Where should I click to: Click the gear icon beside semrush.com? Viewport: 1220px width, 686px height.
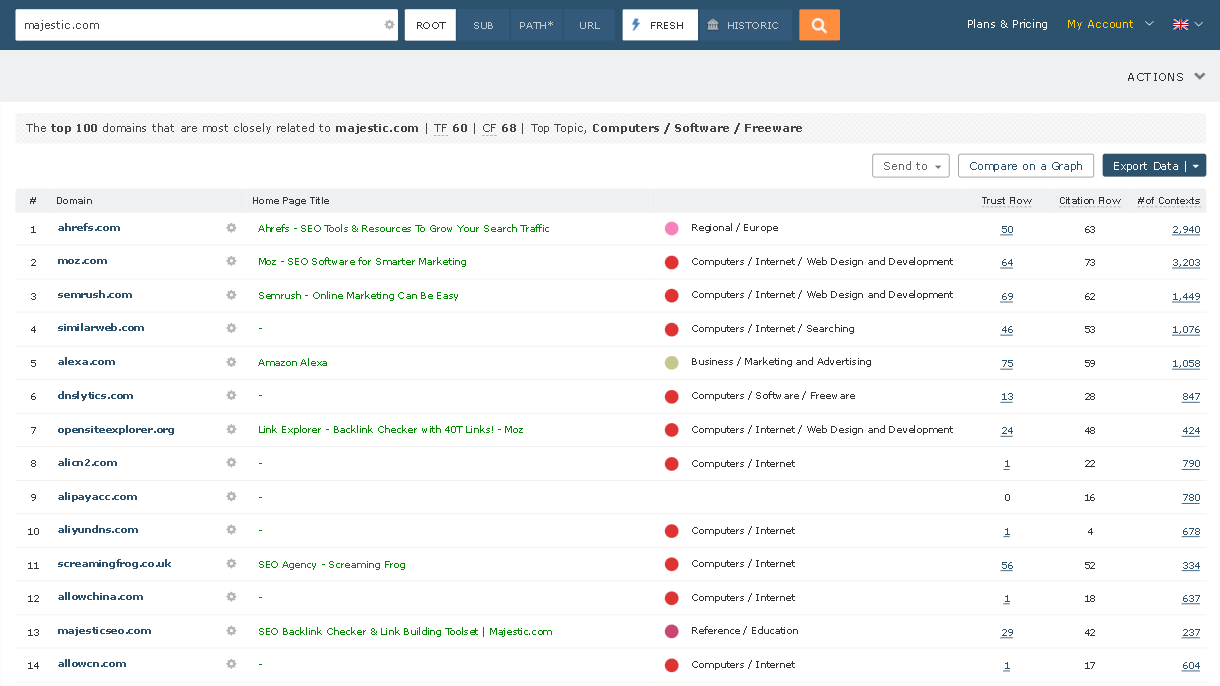[230, 295]
